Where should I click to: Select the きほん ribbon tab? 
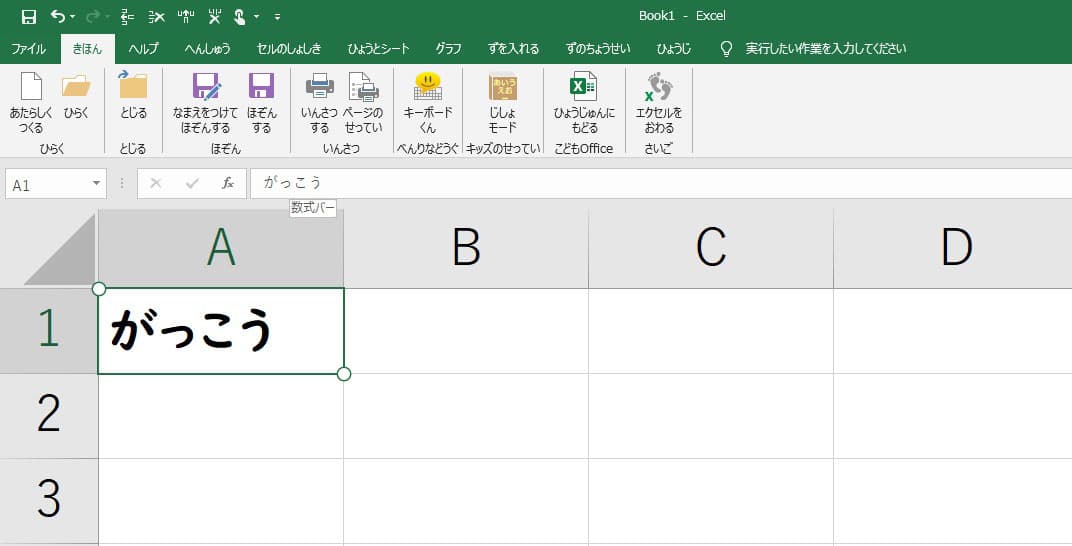tap(88, 49)
